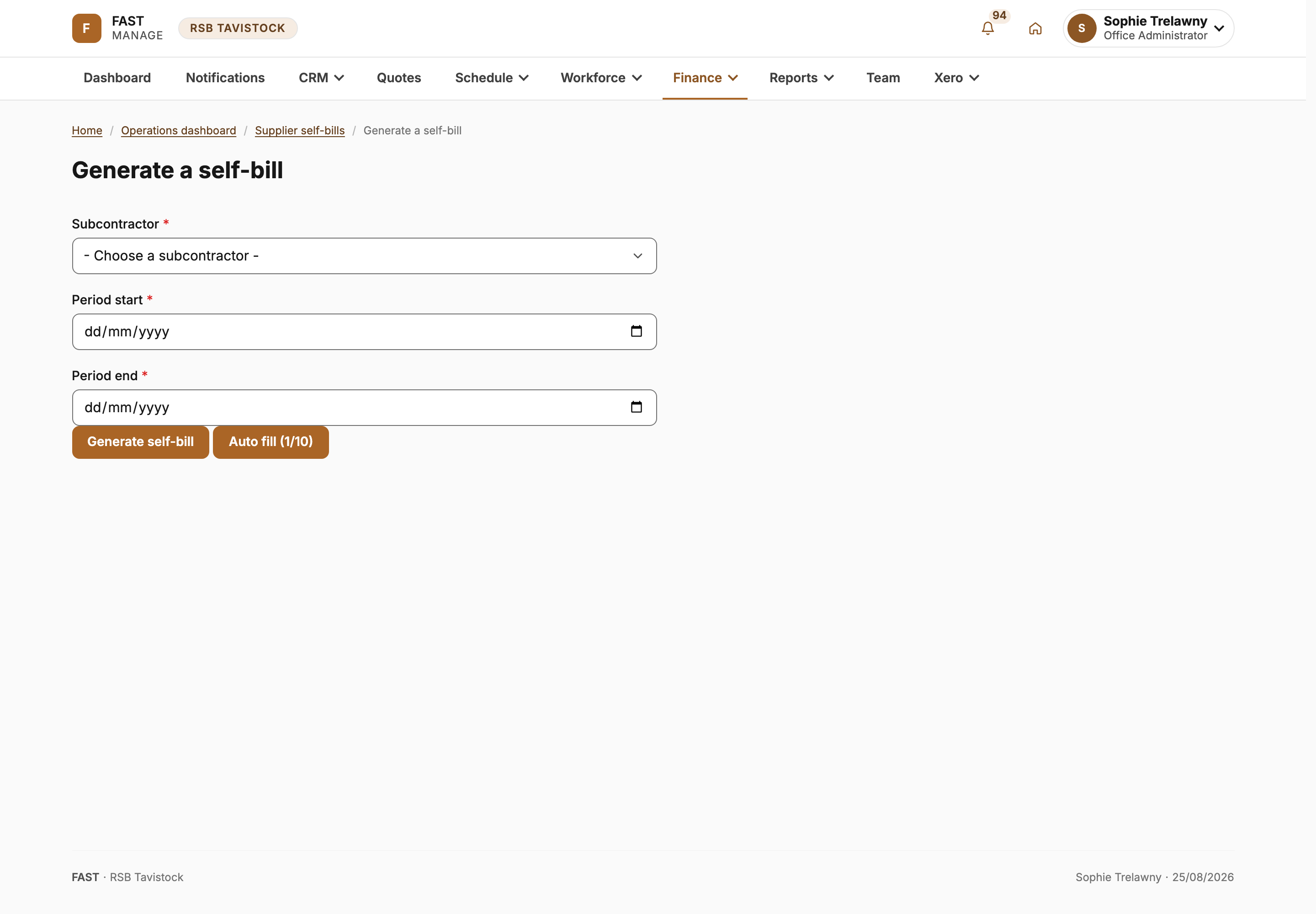Expand the Xero menu
The image size is (1316, 914).
(956, 78)
